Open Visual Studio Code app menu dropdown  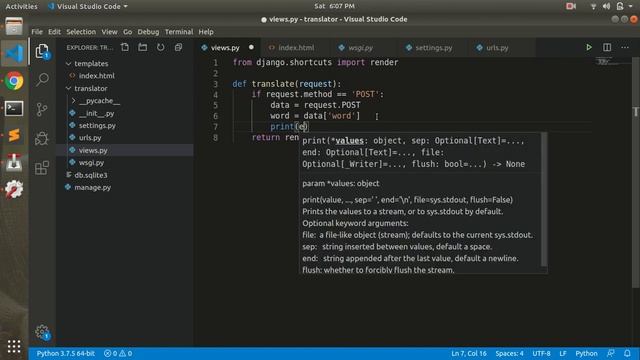(88, 6)
